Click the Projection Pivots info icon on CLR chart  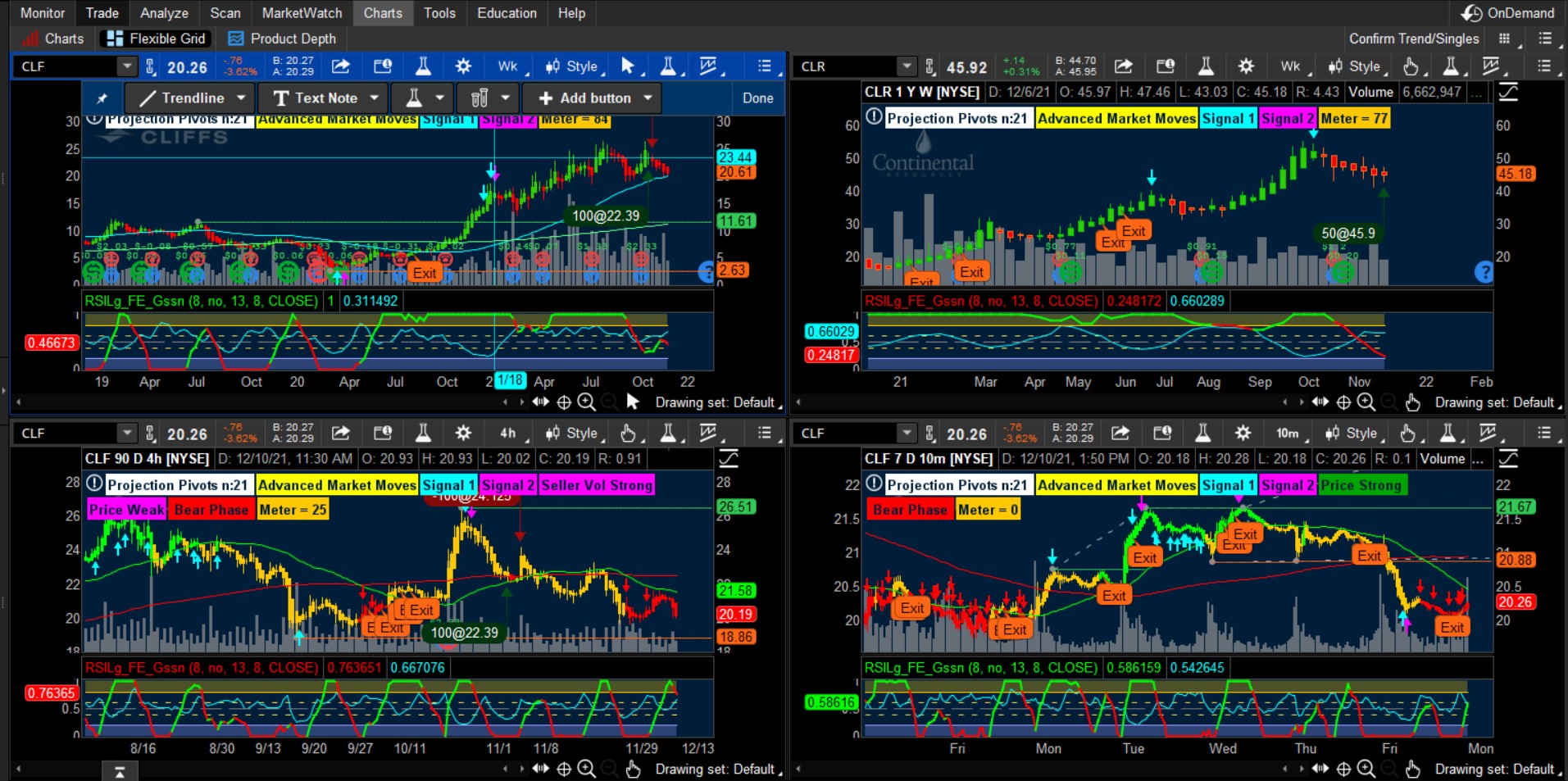click(x=874, y=117)
